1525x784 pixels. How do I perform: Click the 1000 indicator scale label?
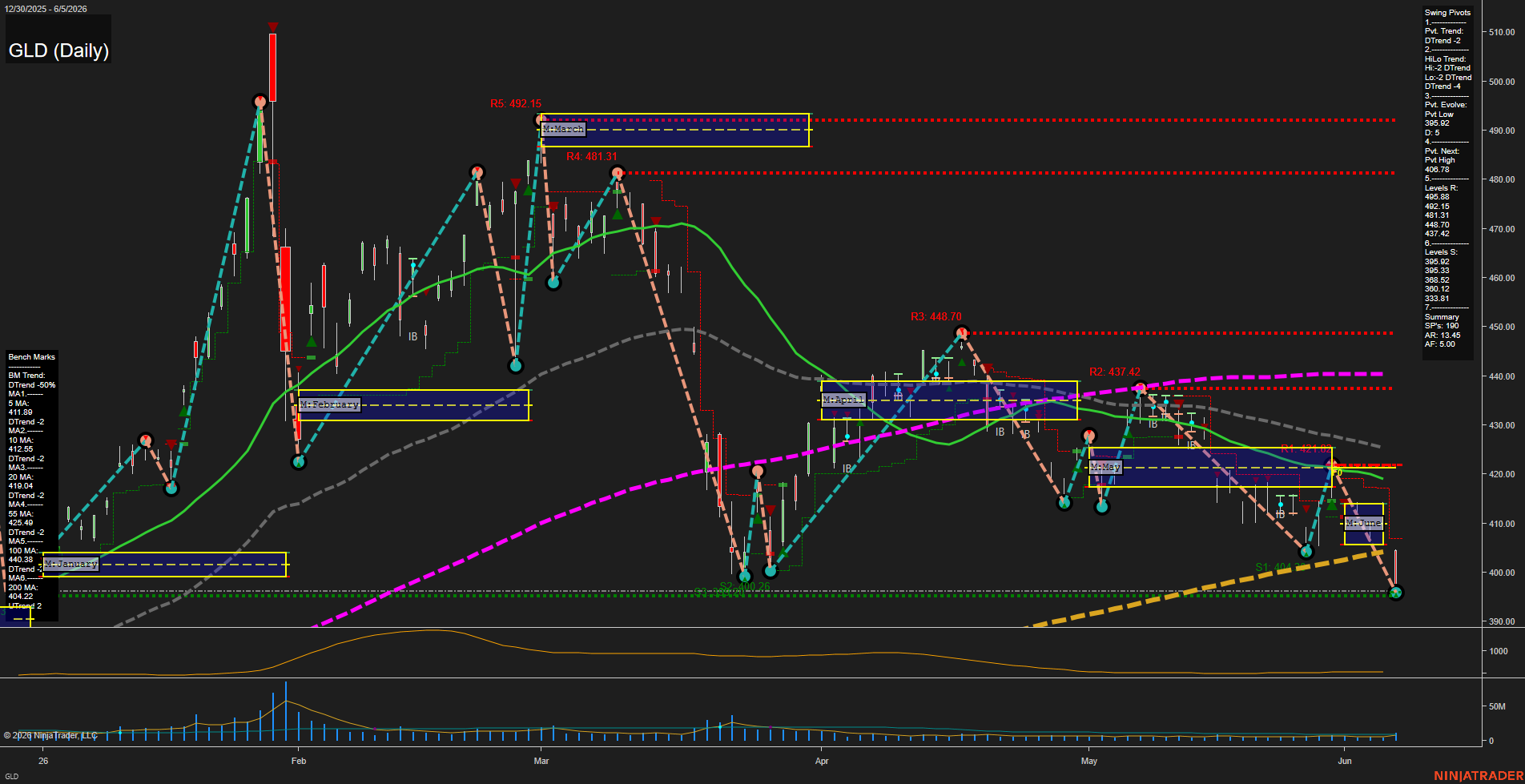click(x=1499, y=651)
